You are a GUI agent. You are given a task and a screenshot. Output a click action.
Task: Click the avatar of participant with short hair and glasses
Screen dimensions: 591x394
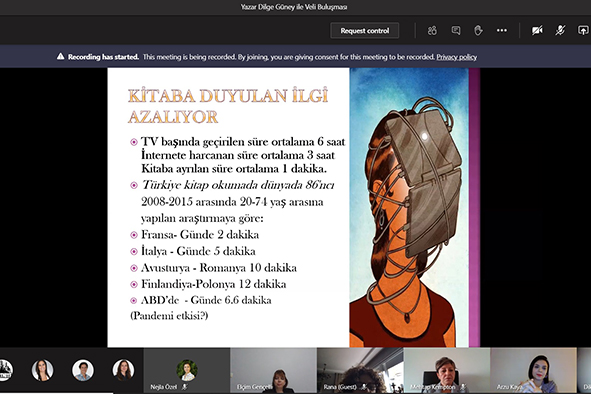[x=83, y=370]
